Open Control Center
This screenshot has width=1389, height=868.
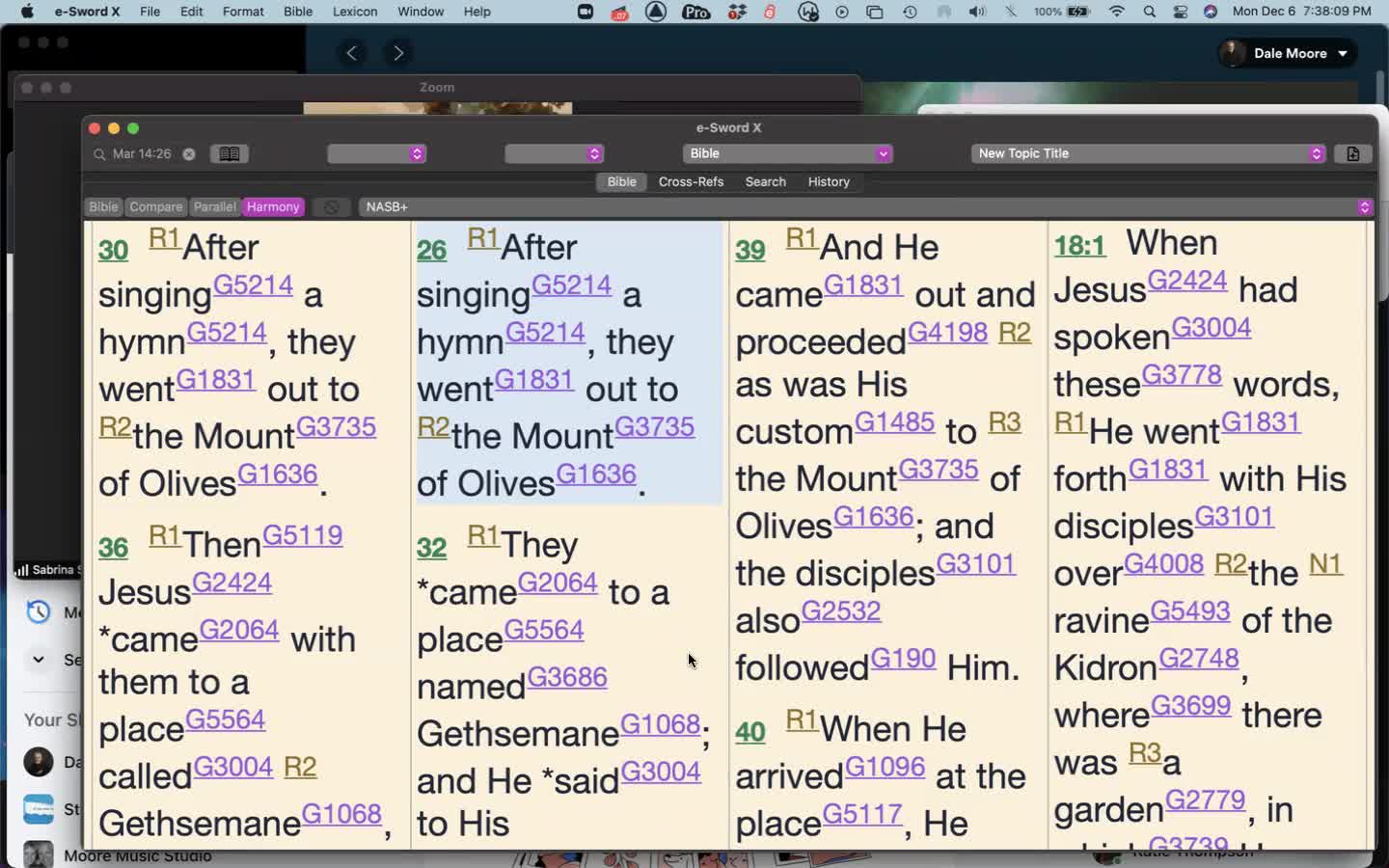1181,12
